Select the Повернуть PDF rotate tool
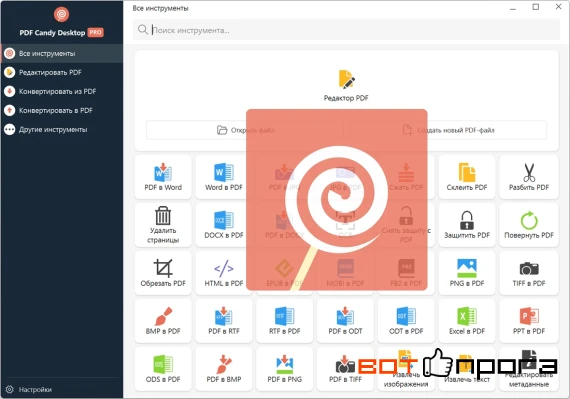Viewport: 570px width, 399px height. pyautogui.click(x=529, y=225)
